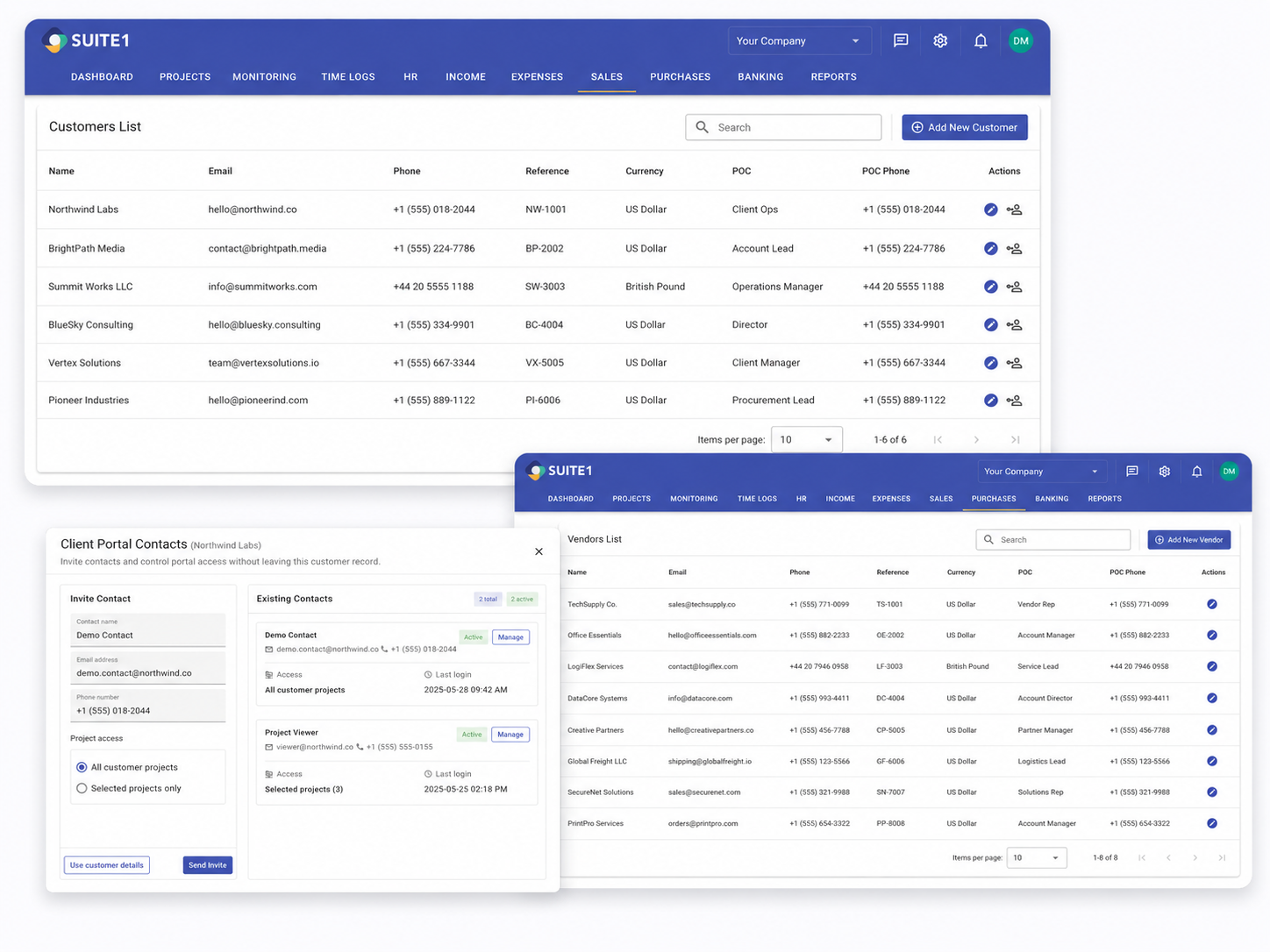Click Manage for Project Viewer contact
The height and width of the screenshot is (952, 1270).
[510, 735]
